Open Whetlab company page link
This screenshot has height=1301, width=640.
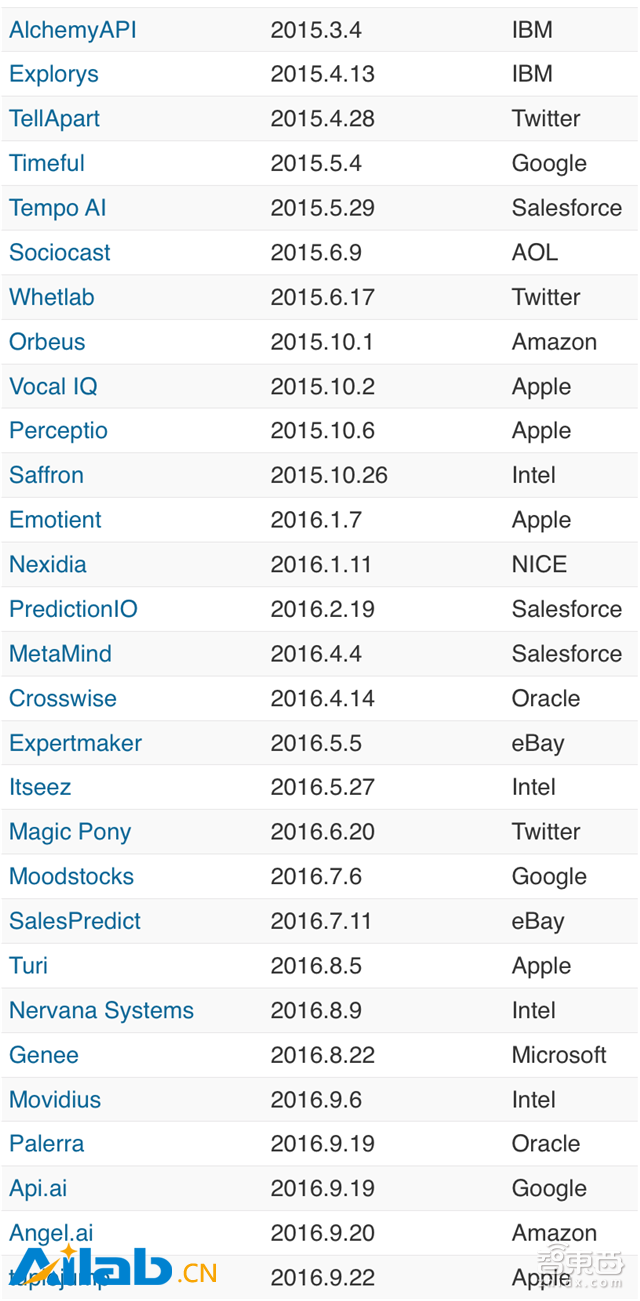50,297
